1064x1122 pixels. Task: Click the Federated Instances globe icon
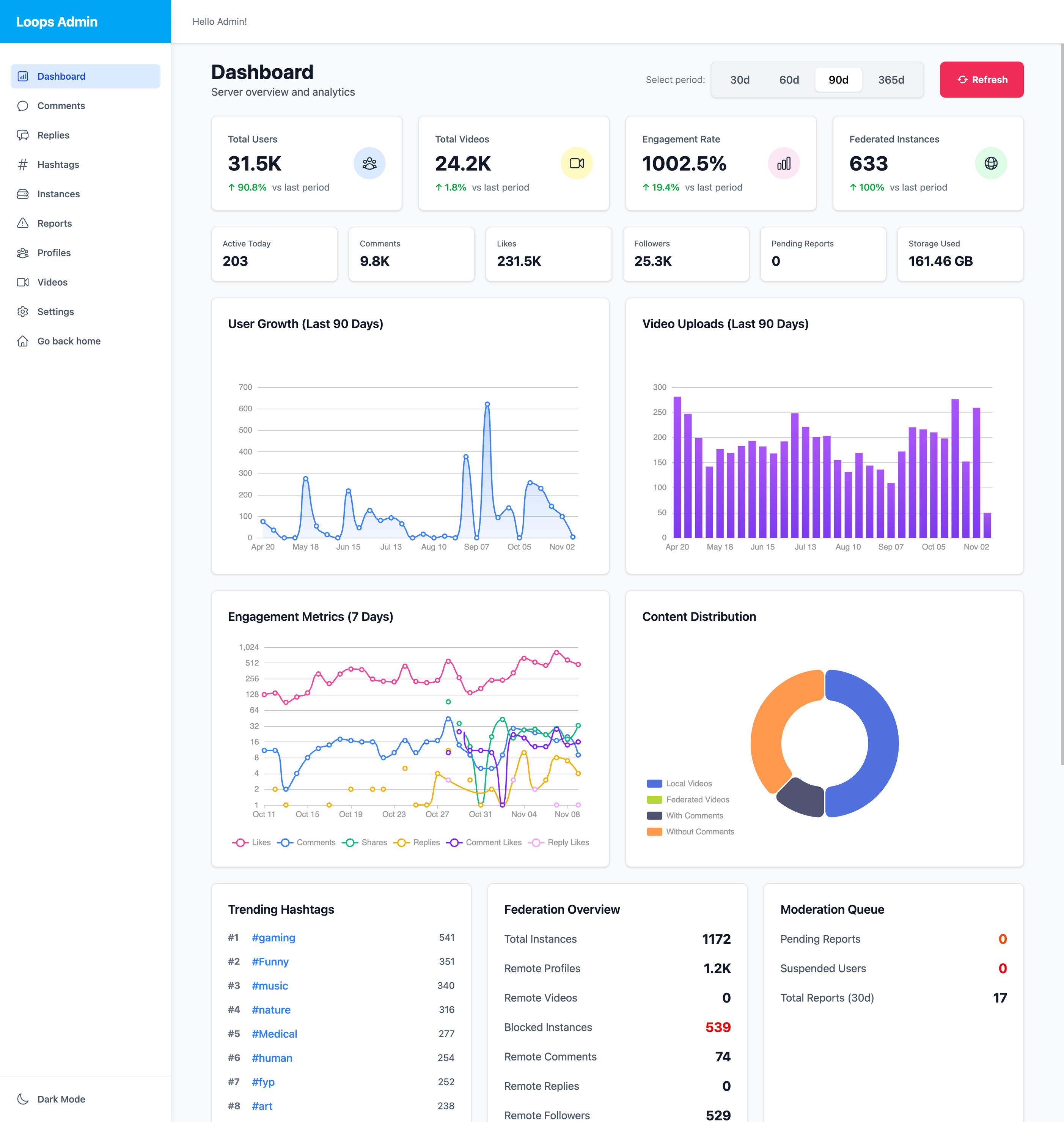click(x=990, y=164)
